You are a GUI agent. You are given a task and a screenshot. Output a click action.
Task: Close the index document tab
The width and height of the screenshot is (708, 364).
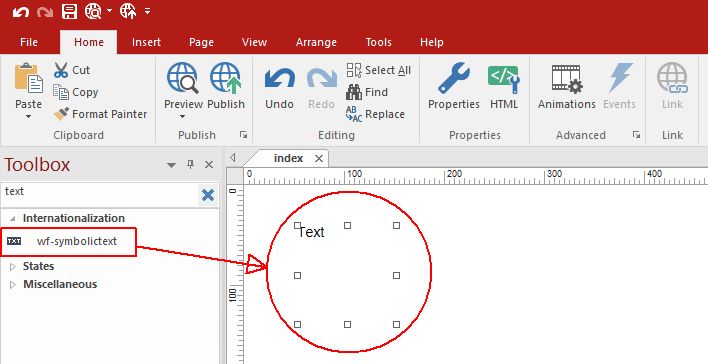[319, 159]
